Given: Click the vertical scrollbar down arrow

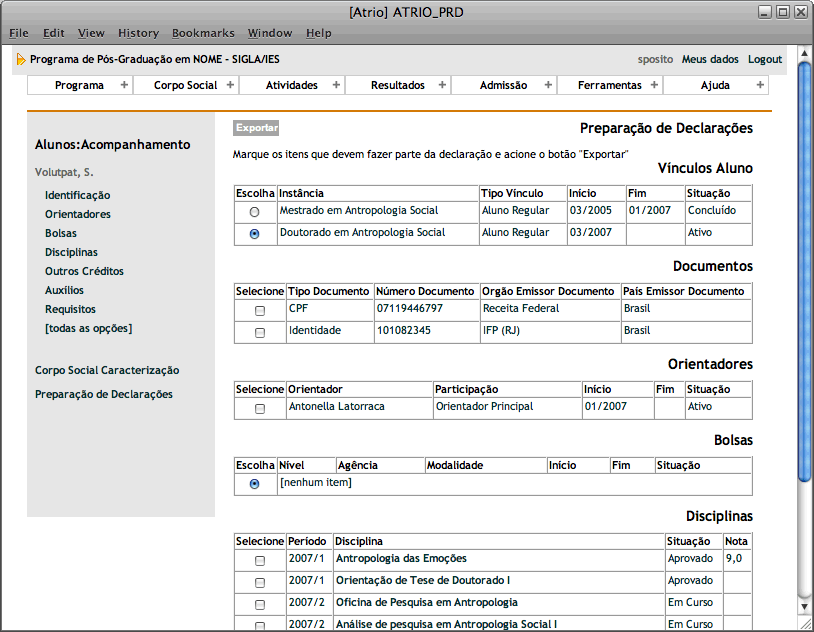Looking at the screenshot, I should click(x=805, y=606).
